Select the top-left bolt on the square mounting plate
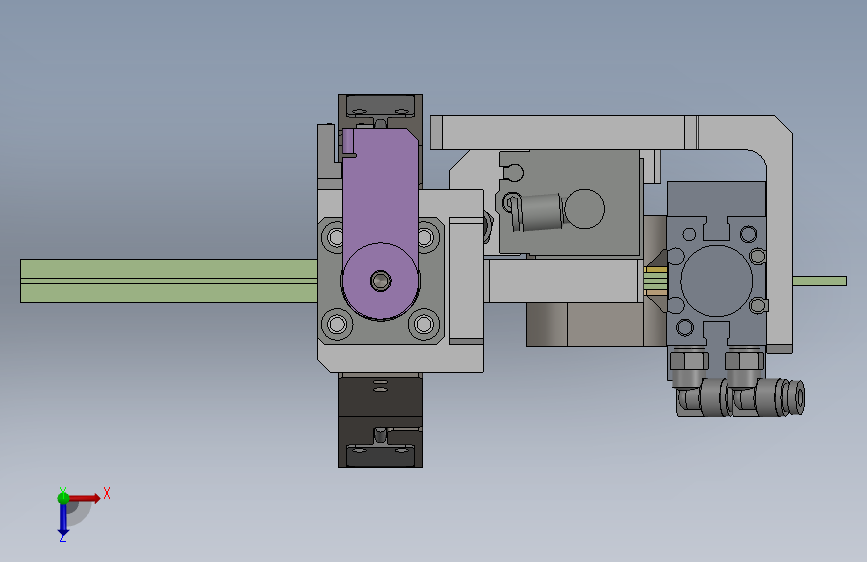 tap(334, 238)
